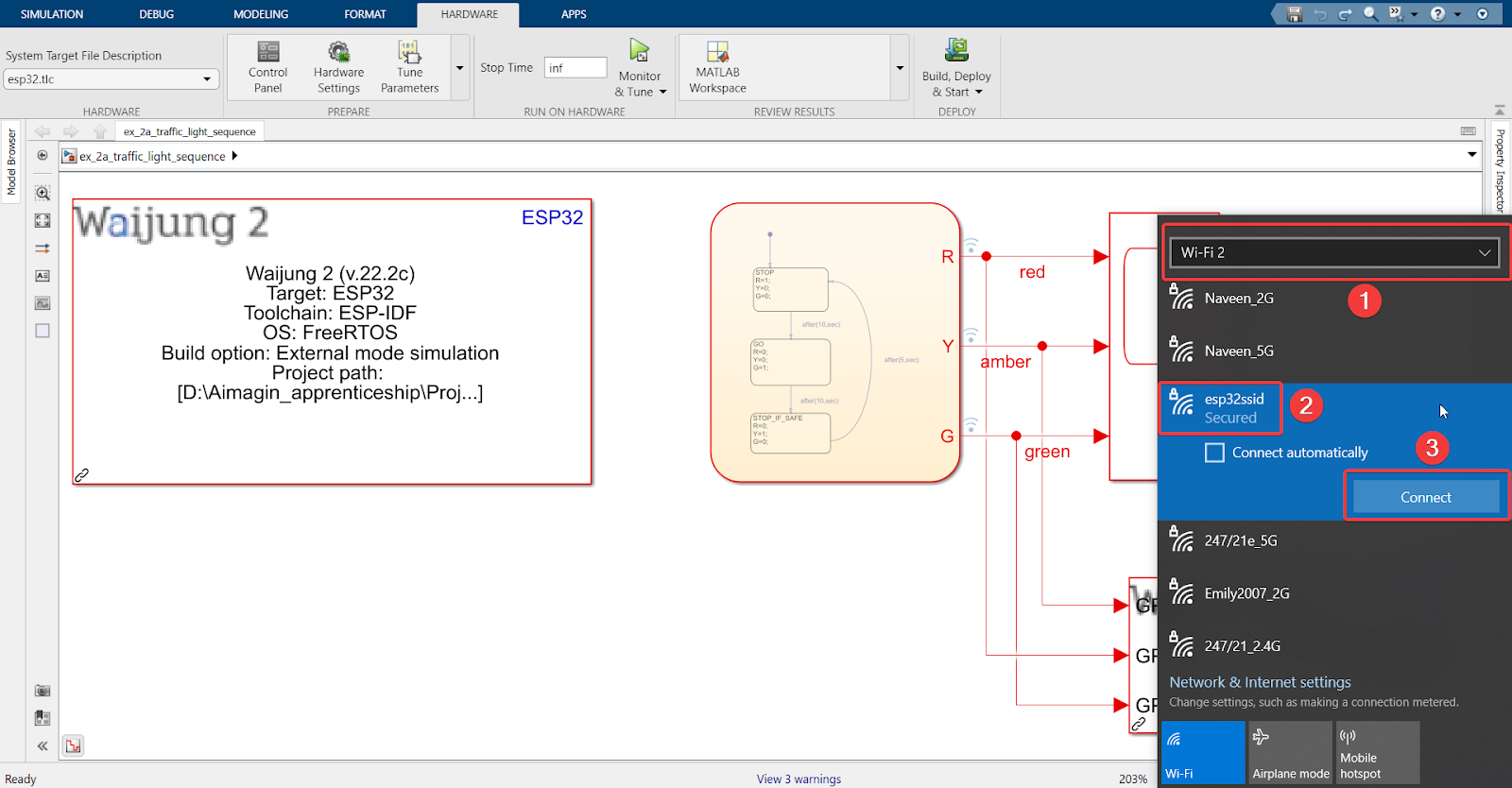The width and height of the screenshot is (1512, 788).
Task: Navigate forward in the model canvas
Action: click(71, 131)
